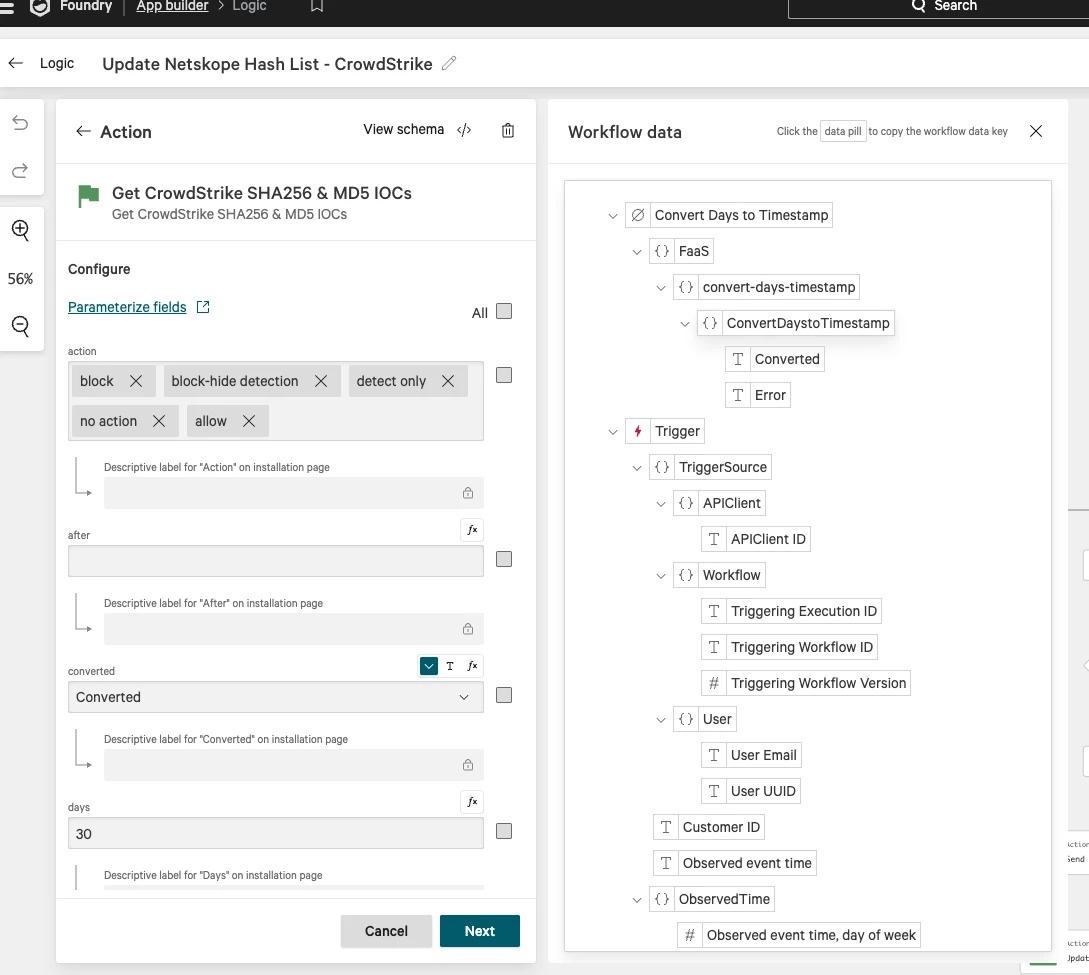Click the Foundry logo icon
Viewport: 1089px width, 975px height.
(x=40, y=6)
